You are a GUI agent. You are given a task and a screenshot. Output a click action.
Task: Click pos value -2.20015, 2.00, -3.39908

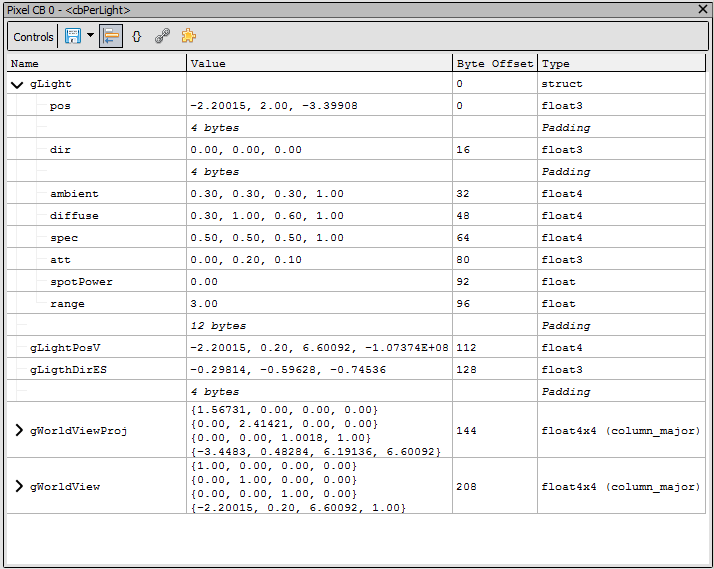pos(274,106)
